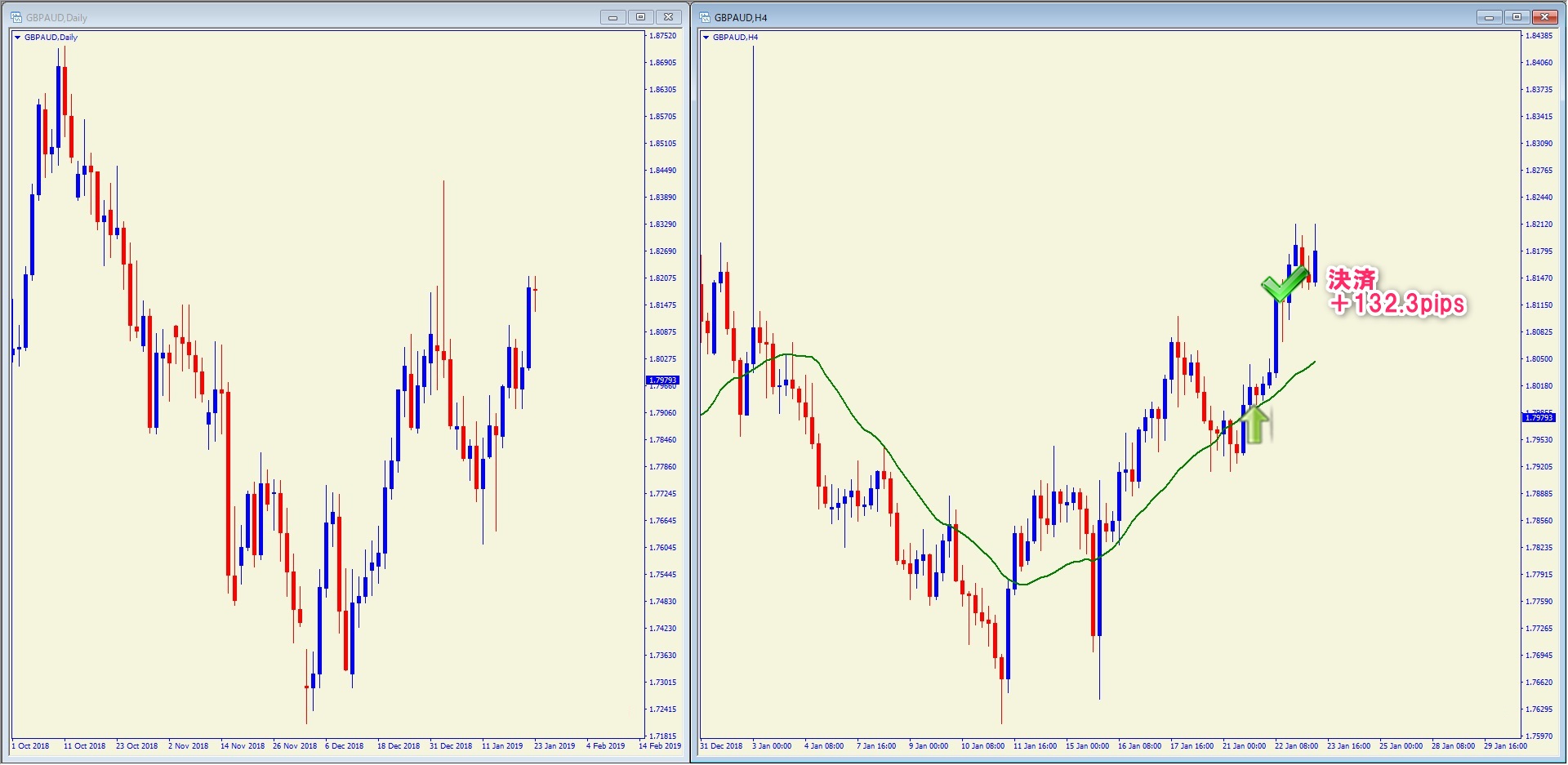Click the 1.85105 price level label
The width and height of the screenshot is (1568, 765).
coord(663,144)
